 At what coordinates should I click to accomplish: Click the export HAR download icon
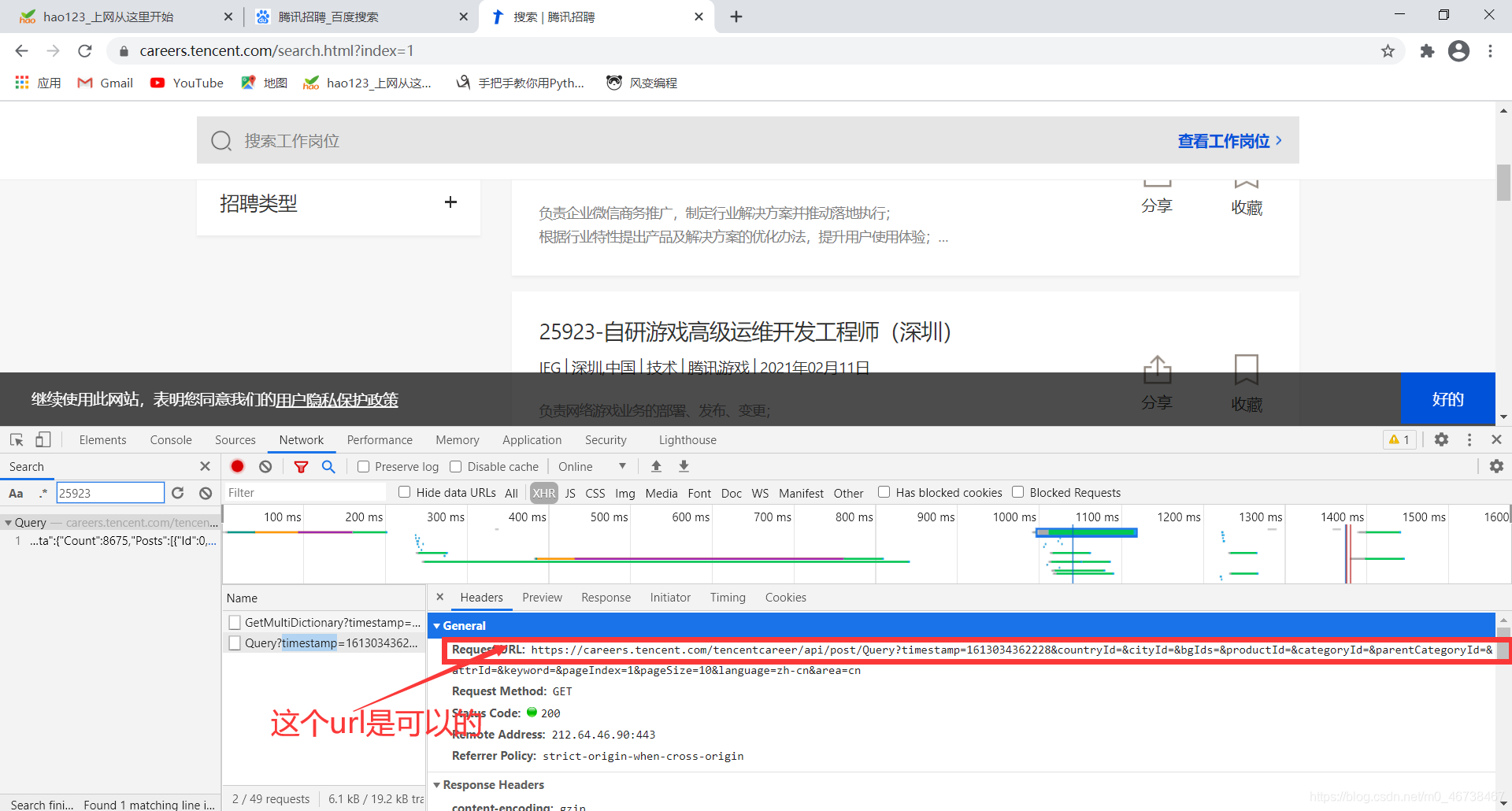pos(684,466)
